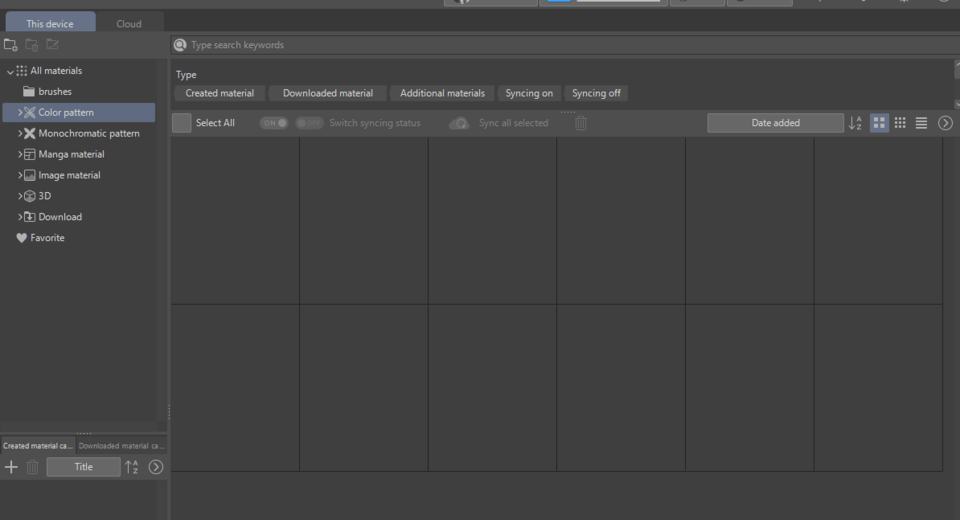Click the Favorite heart icon
The image size is (960, 520).
tap(21, 238)
